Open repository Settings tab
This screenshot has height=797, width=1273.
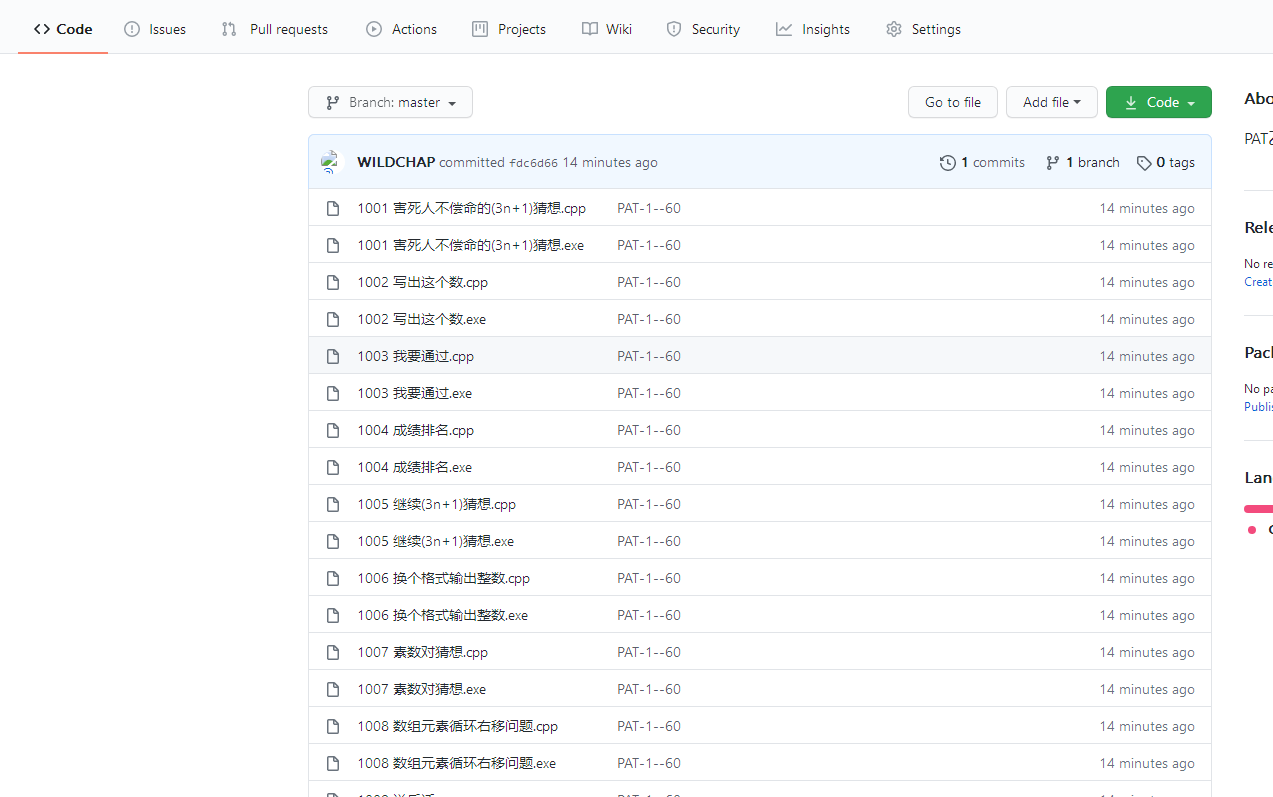pyautogui.click(x=923, y=29)
